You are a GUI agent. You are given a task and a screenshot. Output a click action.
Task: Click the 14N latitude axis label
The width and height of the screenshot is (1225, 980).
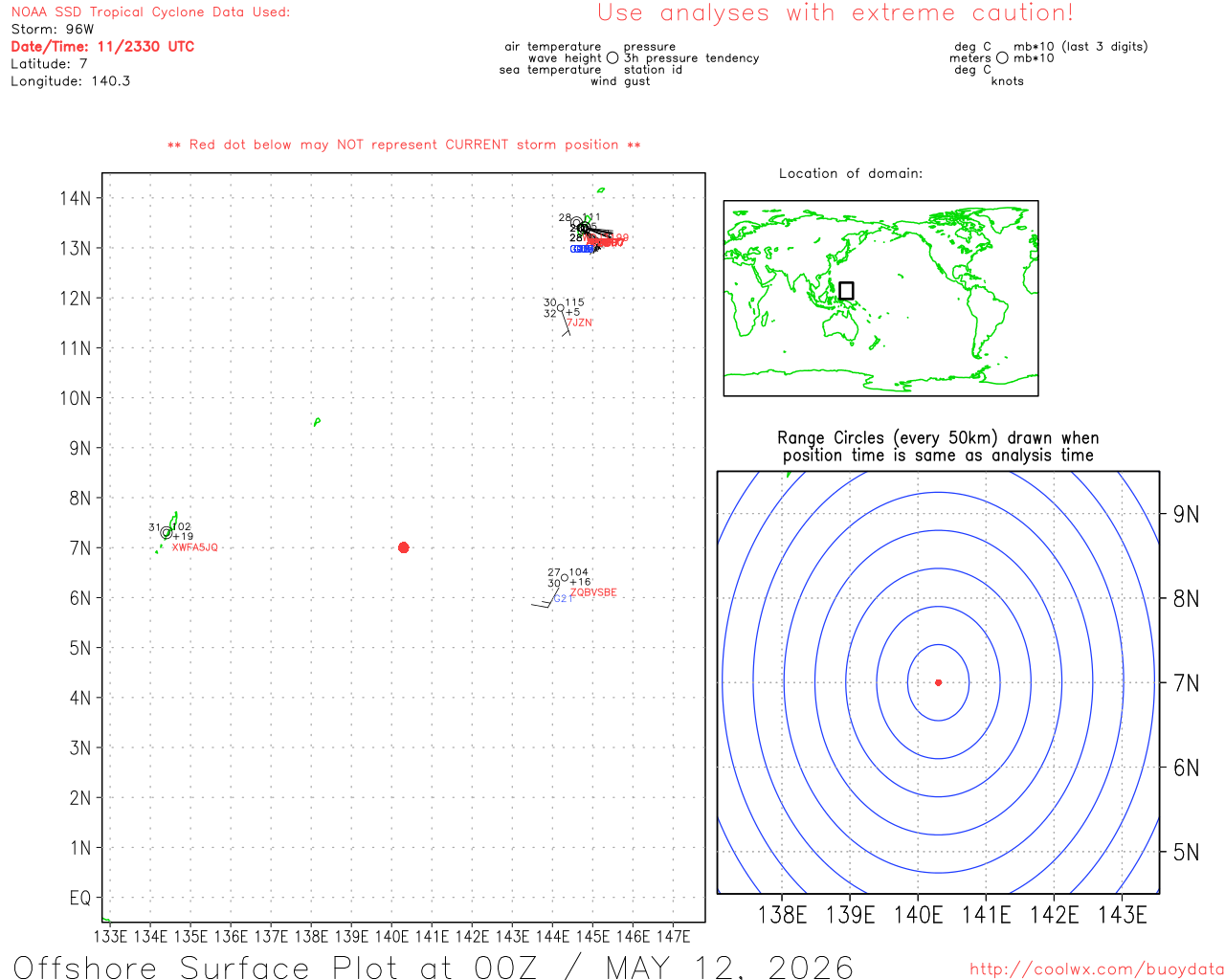(76, 198)
